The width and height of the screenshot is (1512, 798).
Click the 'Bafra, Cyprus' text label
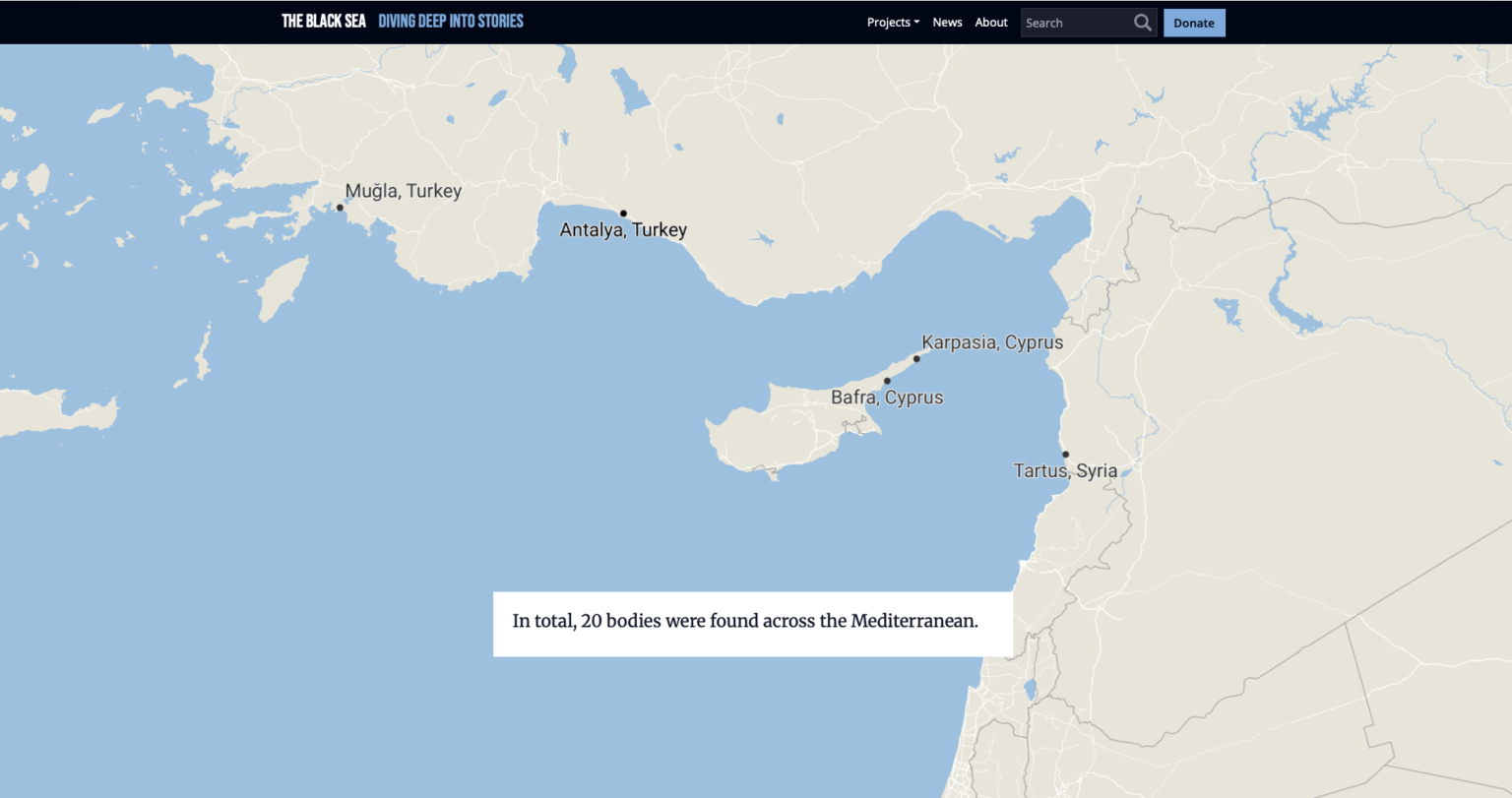point(887,398)
